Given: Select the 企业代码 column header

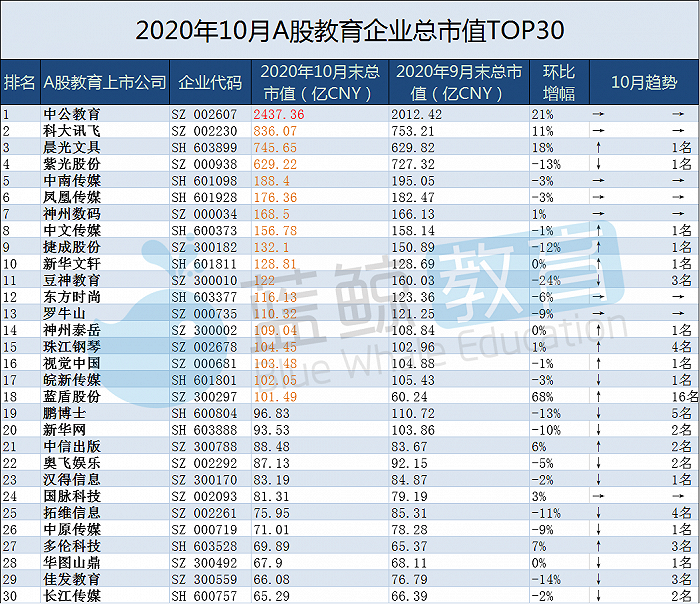Looking at the screenshot, I should point(210,83).
